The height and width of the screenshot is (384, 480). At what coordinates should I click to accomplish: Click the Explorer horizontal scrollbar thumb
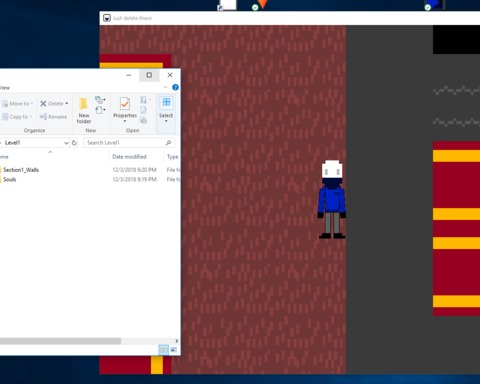click(x=60, y=341)
